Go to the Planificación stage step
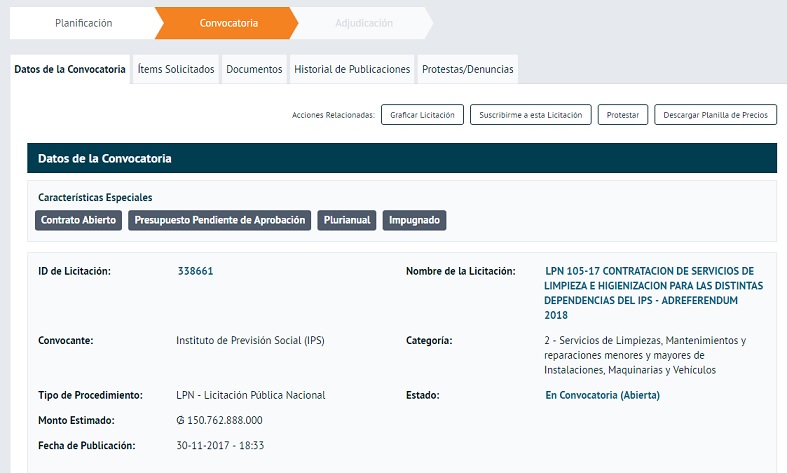 [83, 23]
